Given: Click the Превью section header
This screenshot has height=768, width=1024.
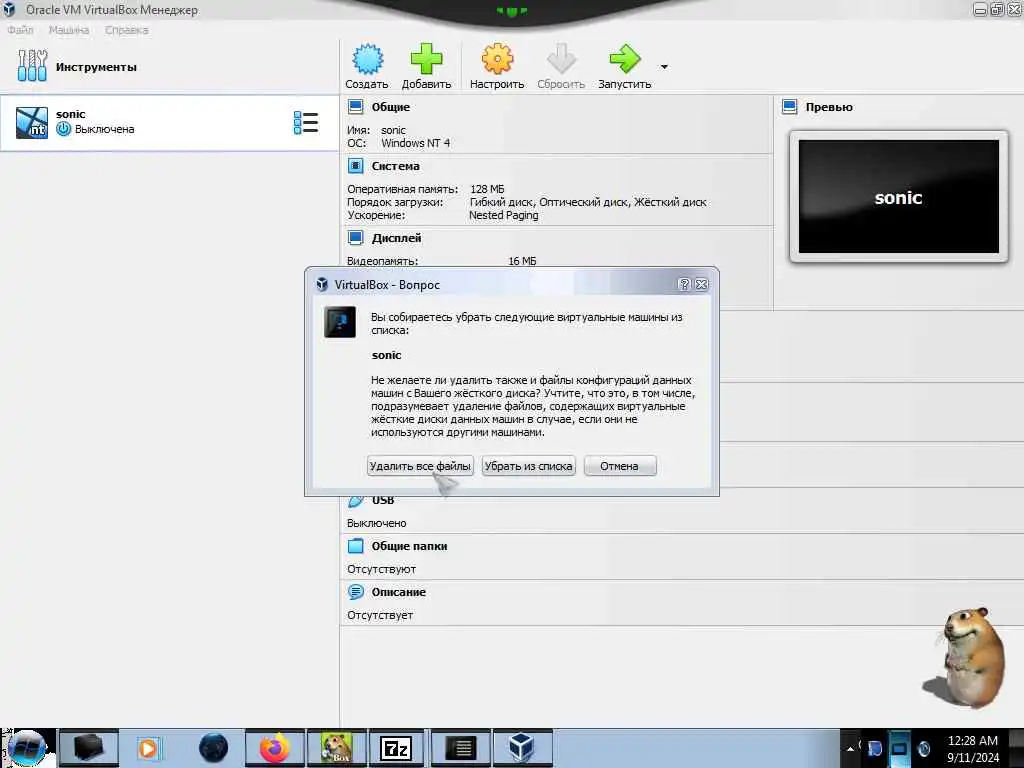Looking at the screenshot, I should pos(829,107).
